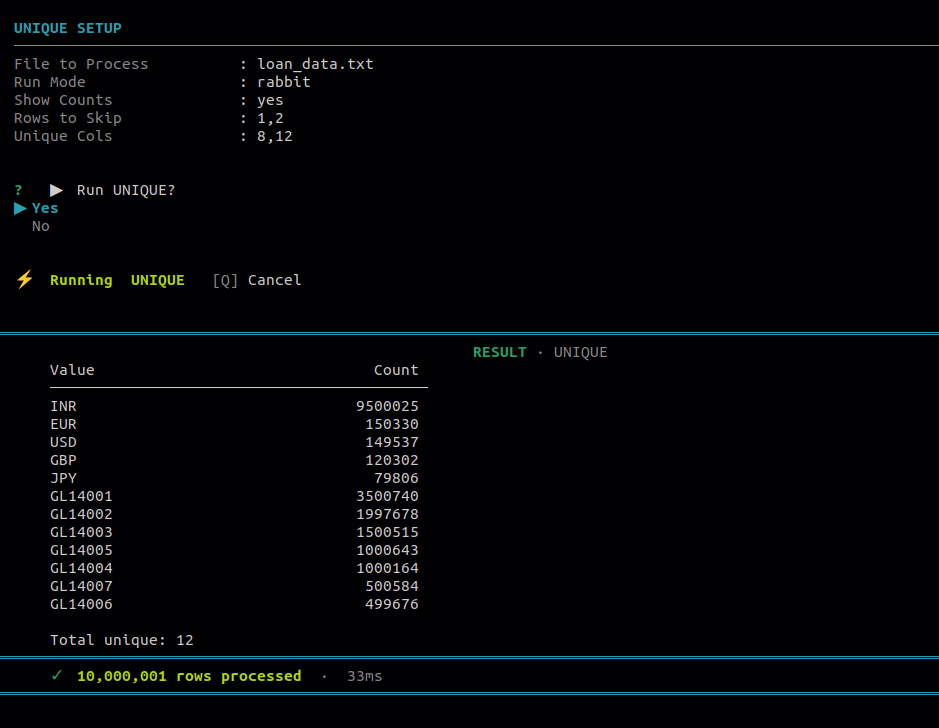Click the Run UNIQUE? prompt text

(126, 190)
